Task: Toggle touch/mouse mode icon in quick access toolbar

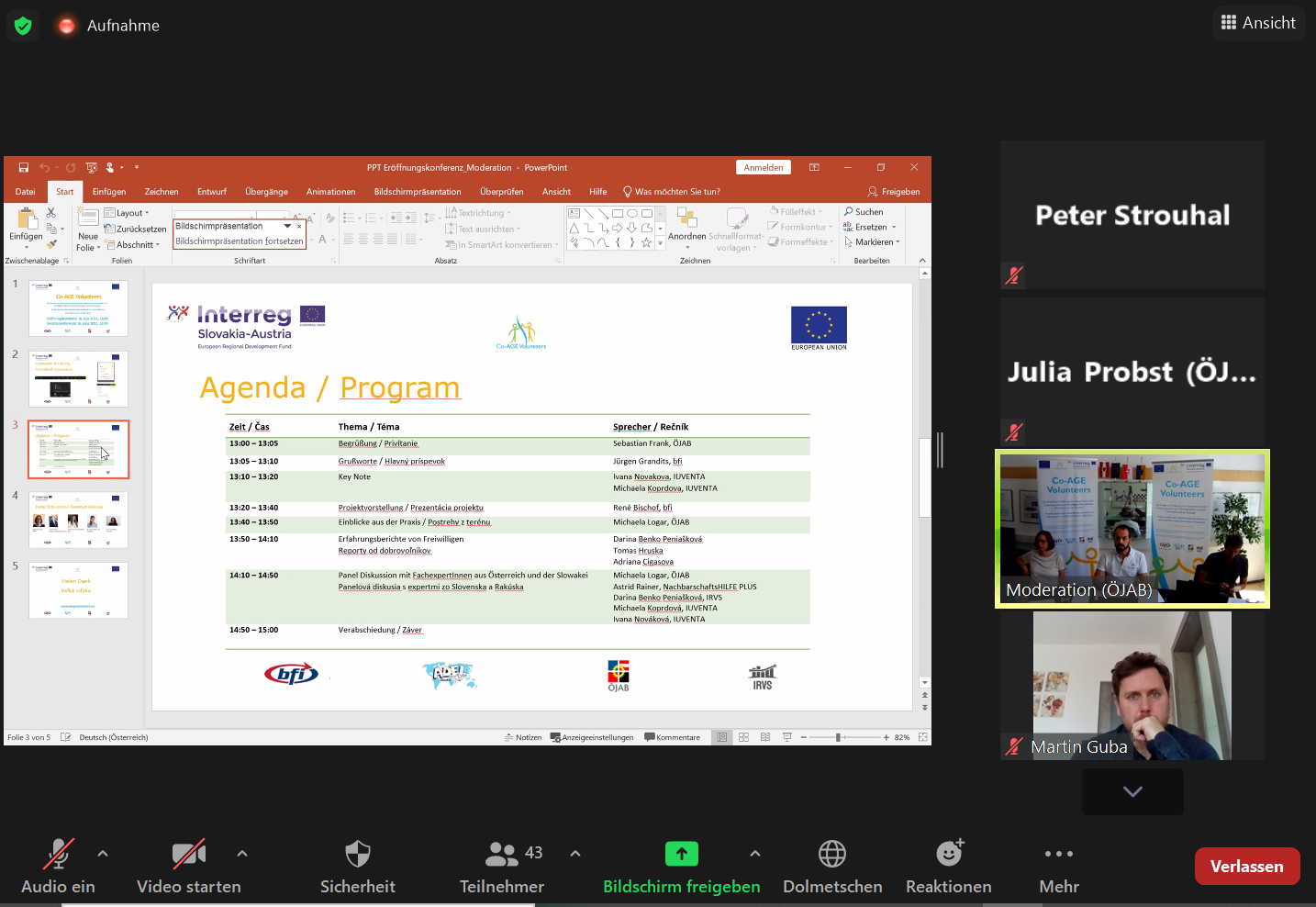Action: click(110, 168)
